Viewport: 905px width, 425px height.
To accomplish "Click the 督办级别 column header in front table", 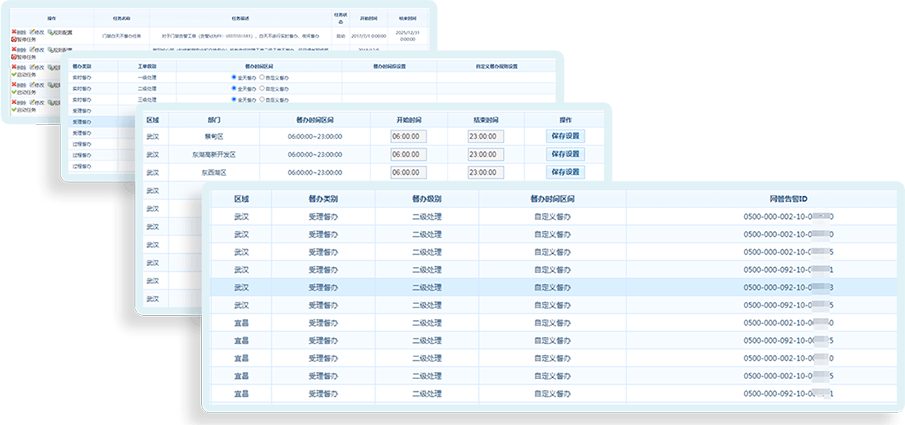I will click(428, 198).
